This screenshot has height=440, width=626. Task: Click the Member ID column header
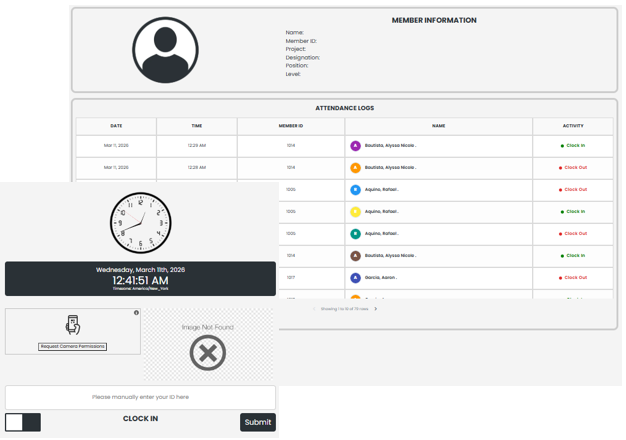click(291, 126)
